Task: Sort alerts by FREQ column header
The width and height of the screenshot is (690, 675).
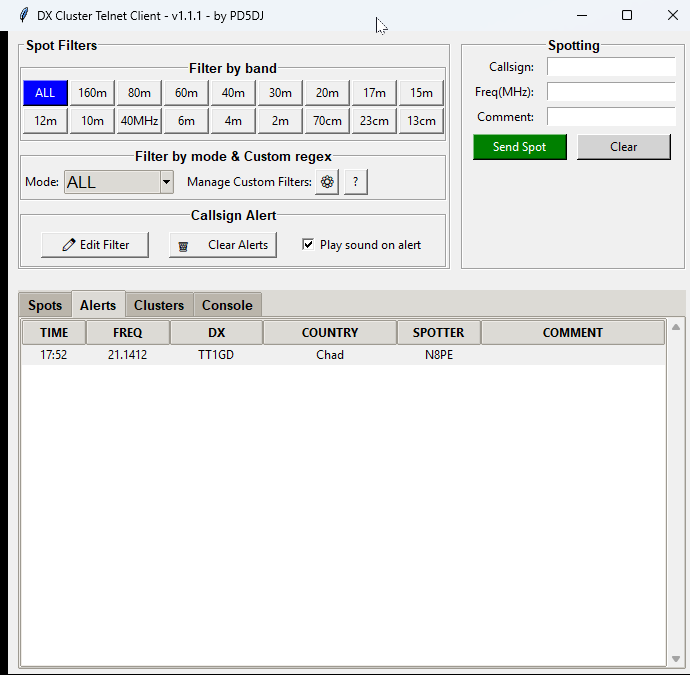Action: tap(127, 333)
